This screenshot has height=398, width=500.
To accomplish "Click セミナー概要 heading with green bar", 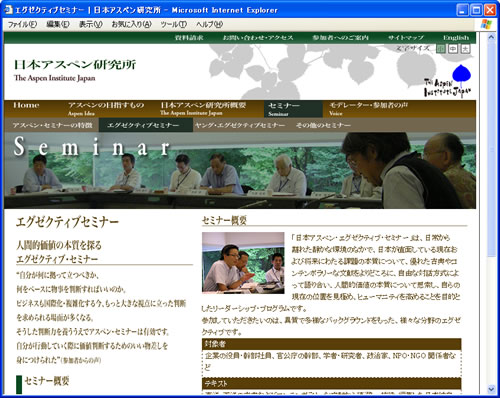I will coord(47,381).
